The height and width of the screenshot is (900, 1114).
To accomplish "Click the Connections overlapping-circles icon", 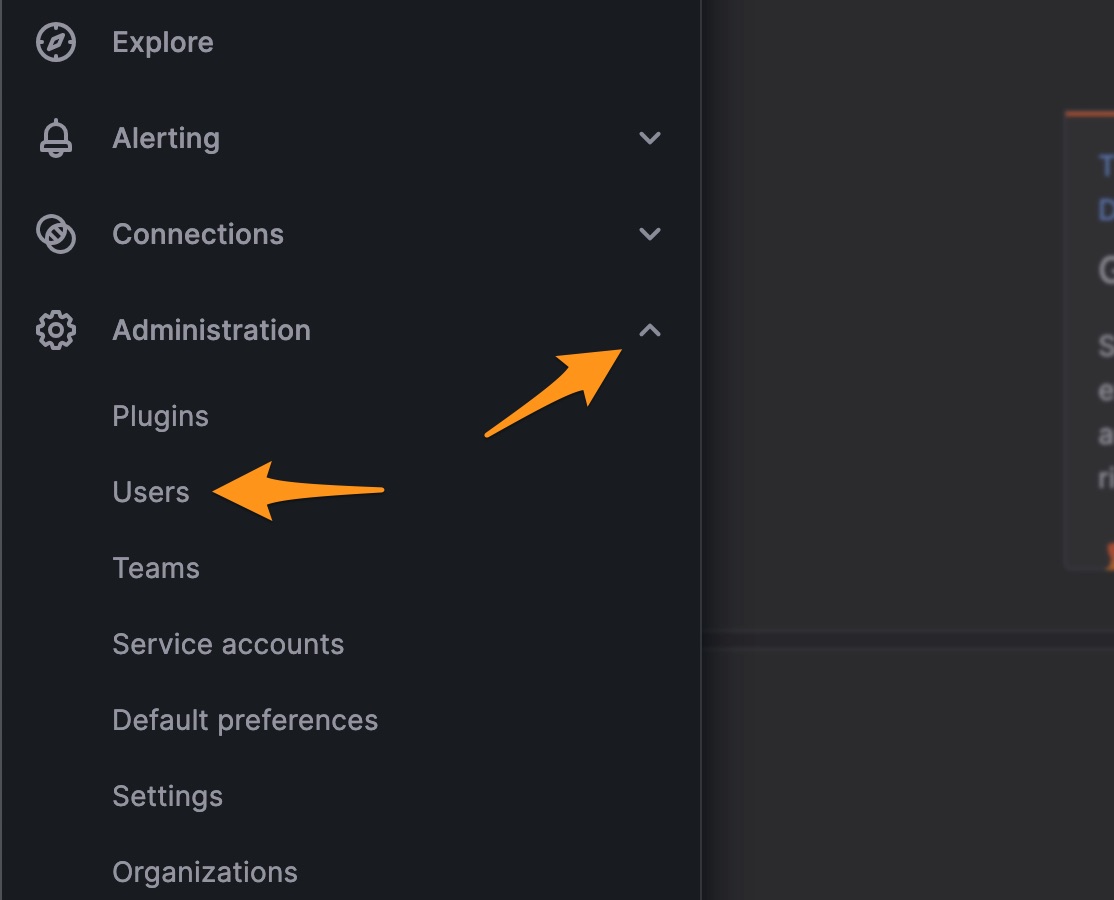I will click(56, 234).
